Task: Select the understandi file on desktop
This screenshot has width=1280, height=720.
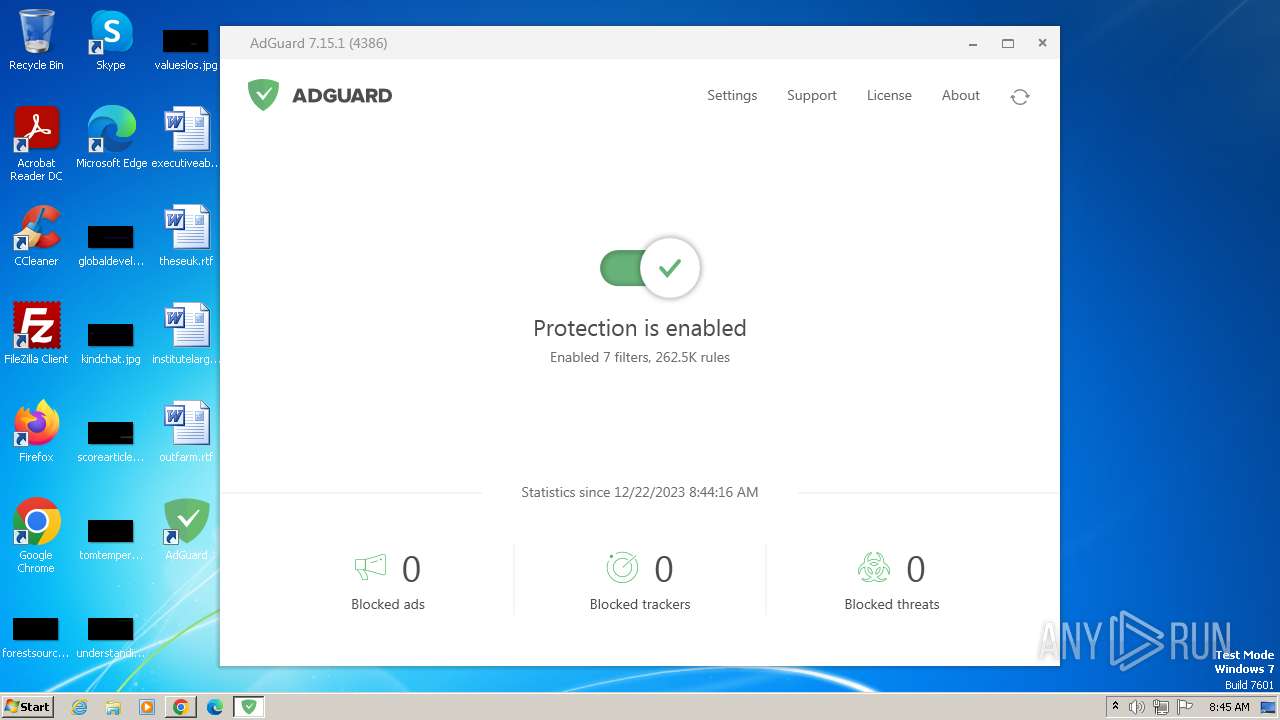Action: point(111,637)
